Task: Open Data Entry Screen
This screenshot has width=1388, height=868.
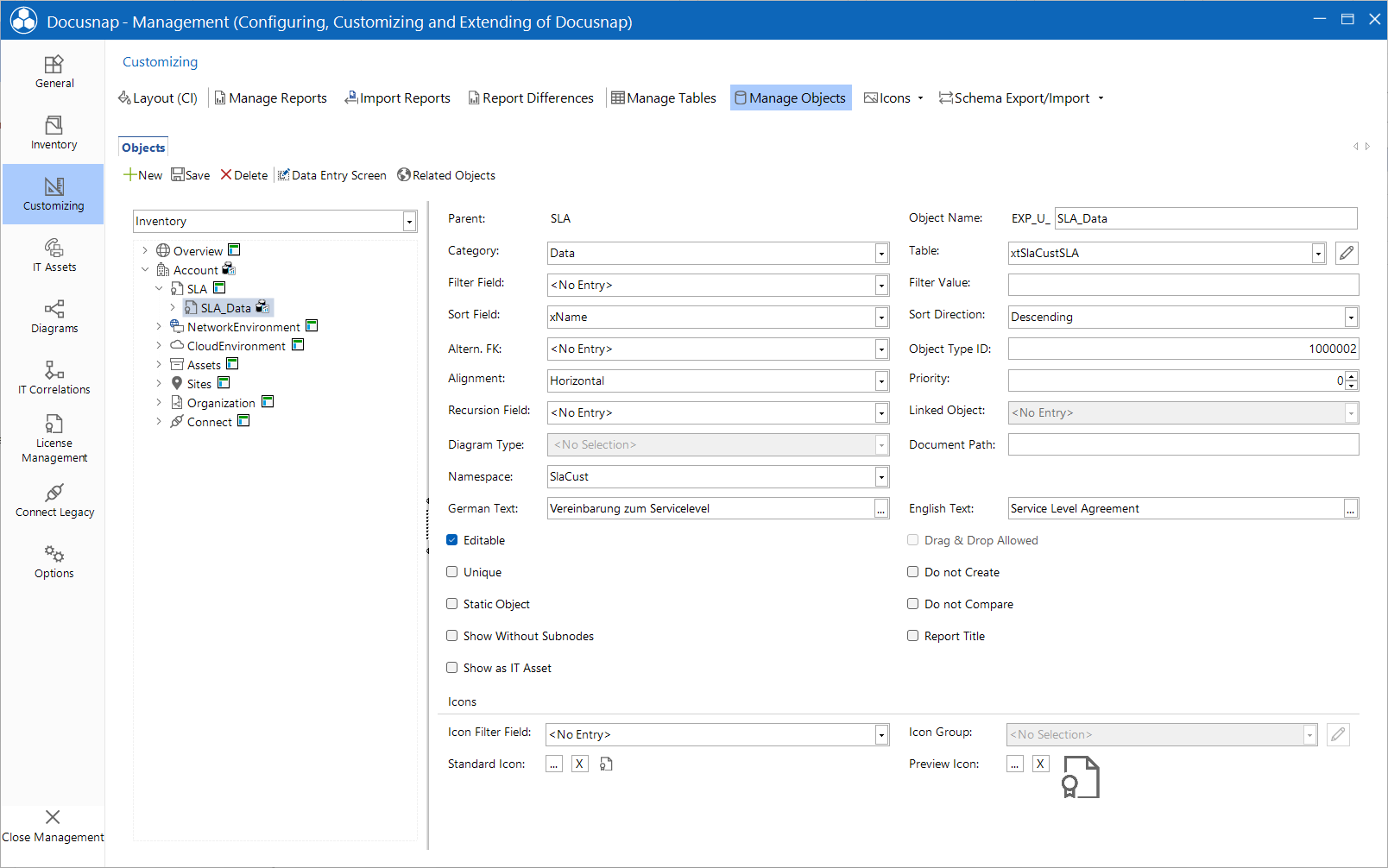Action: point(332,175)
